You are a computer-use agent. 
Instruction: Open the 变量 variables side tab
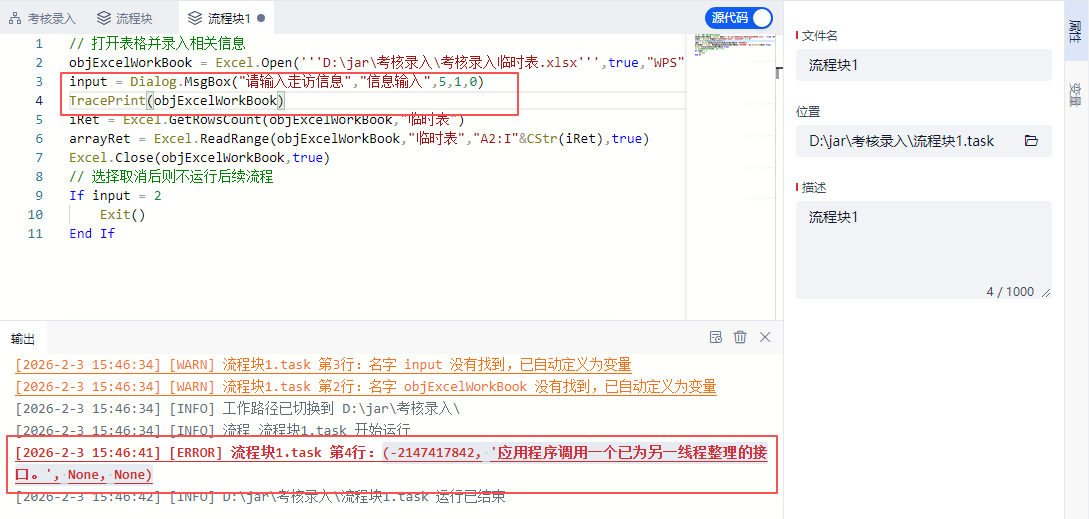[1076, 94]
